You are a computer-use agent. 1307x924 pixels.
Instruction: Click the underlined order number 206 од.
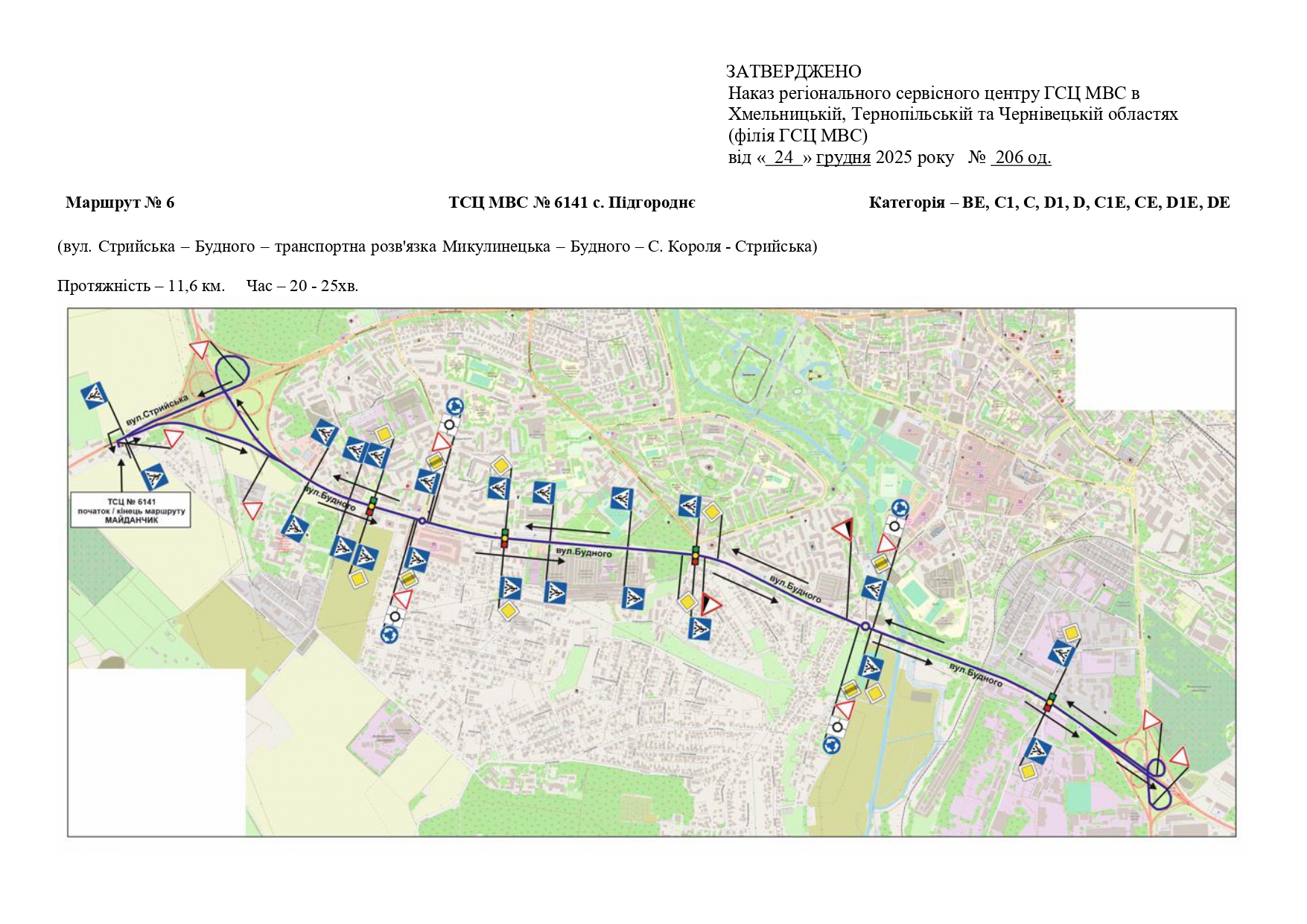(x=1022, y=157)
